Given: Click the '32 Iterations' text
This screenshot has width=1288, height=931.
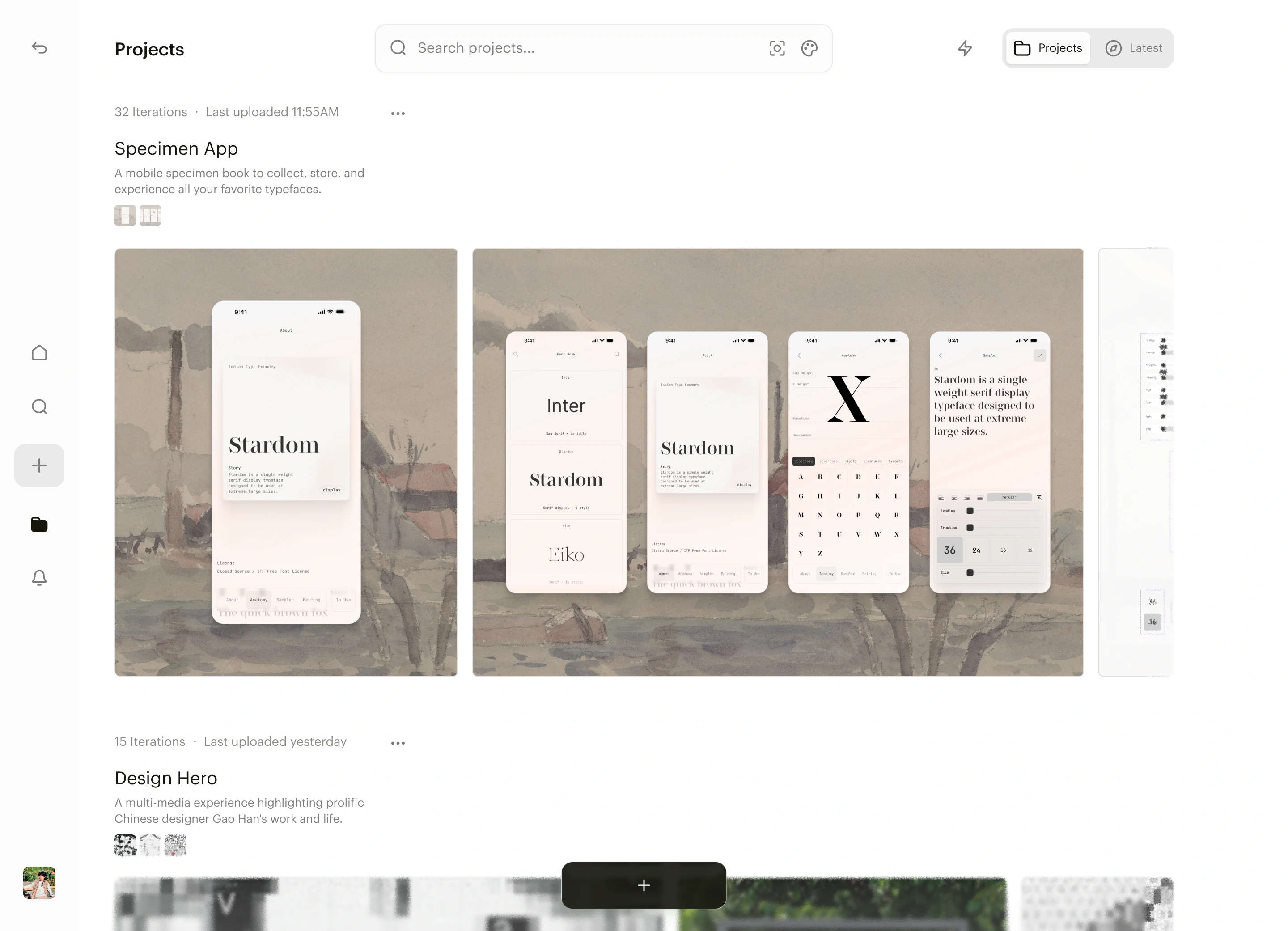Looking at the screenshot, I should click(151, 112).
